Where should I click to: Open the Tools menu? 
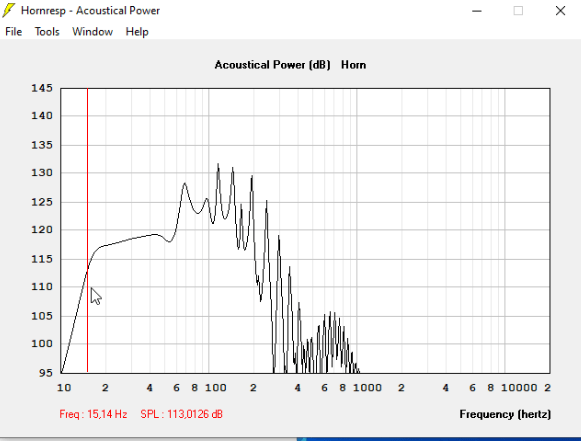click(x=47, y=32)
